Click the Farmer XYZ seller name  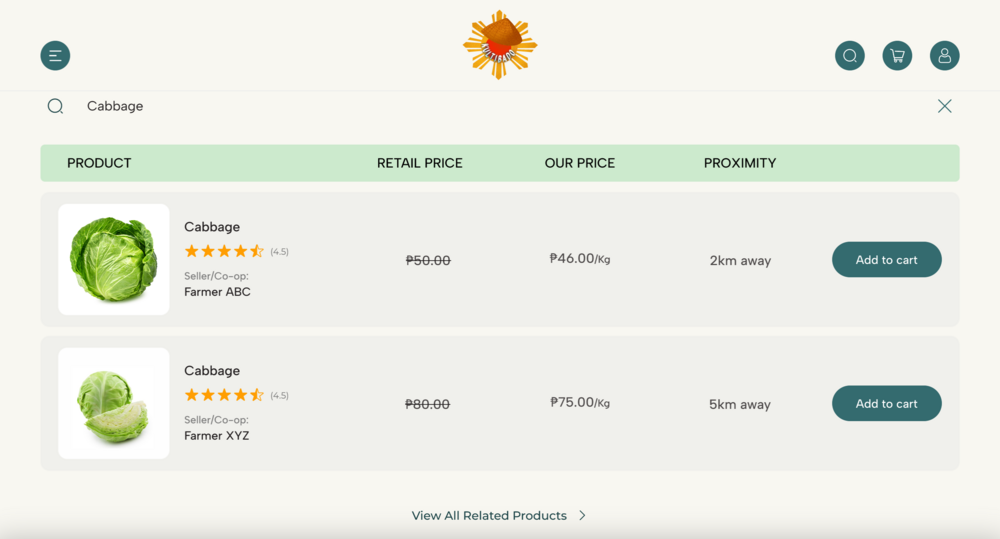pyautogui.click(x=217, y=436)
